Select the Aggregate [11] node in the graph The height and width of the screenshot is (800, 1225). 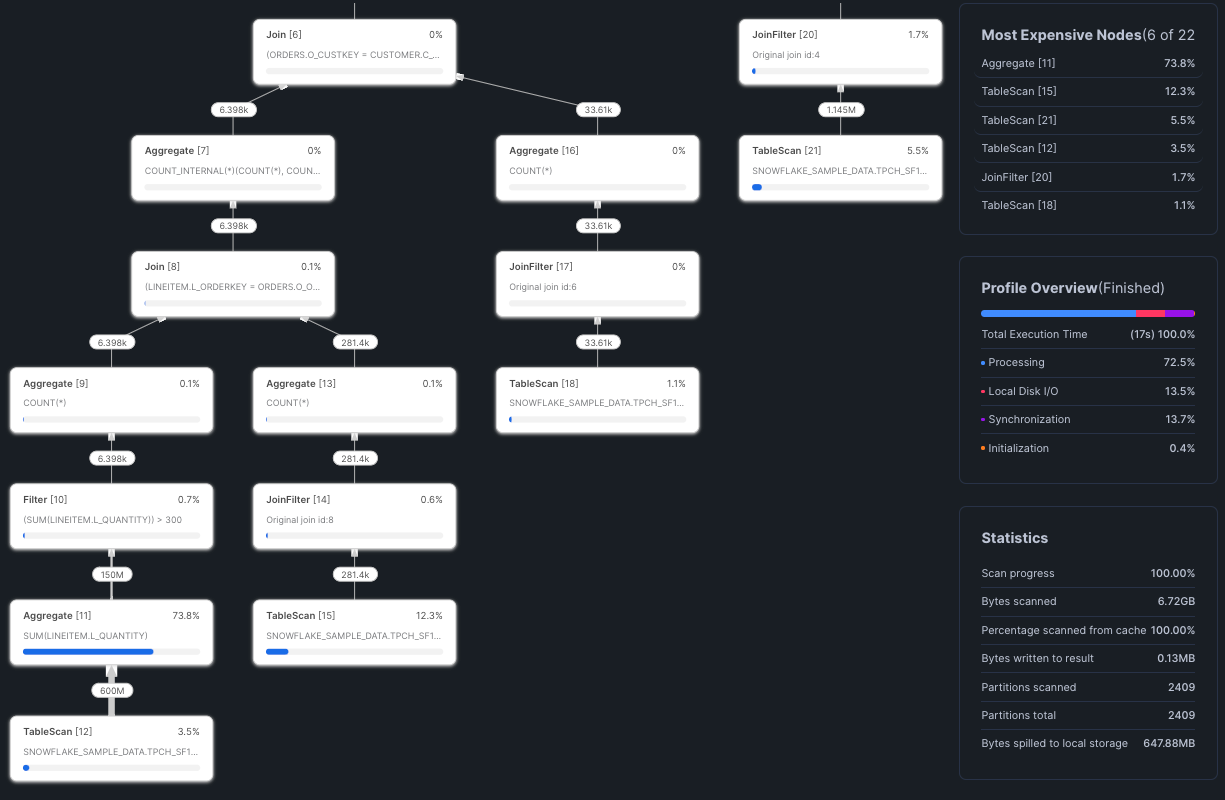point(110,632)
